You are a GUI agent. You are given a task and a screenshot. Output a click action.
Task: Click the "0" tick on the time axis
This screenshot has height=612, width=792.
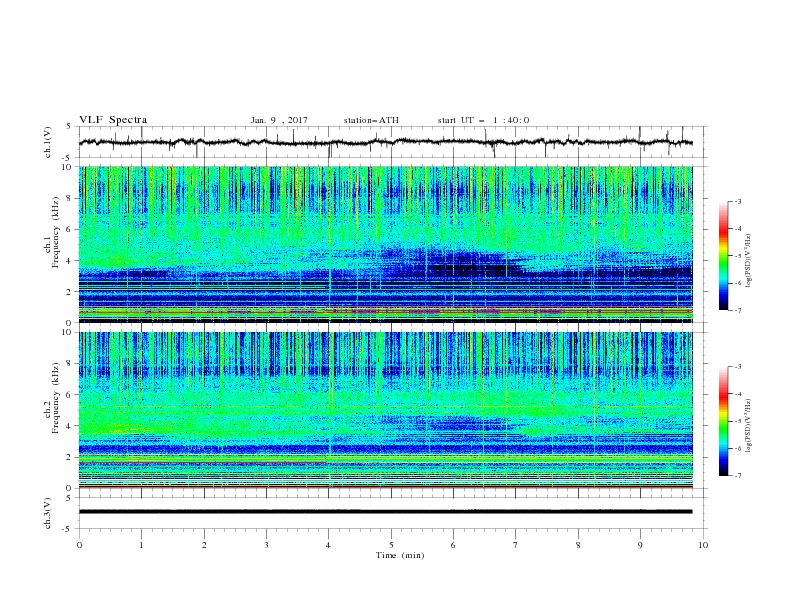[79, 545]
